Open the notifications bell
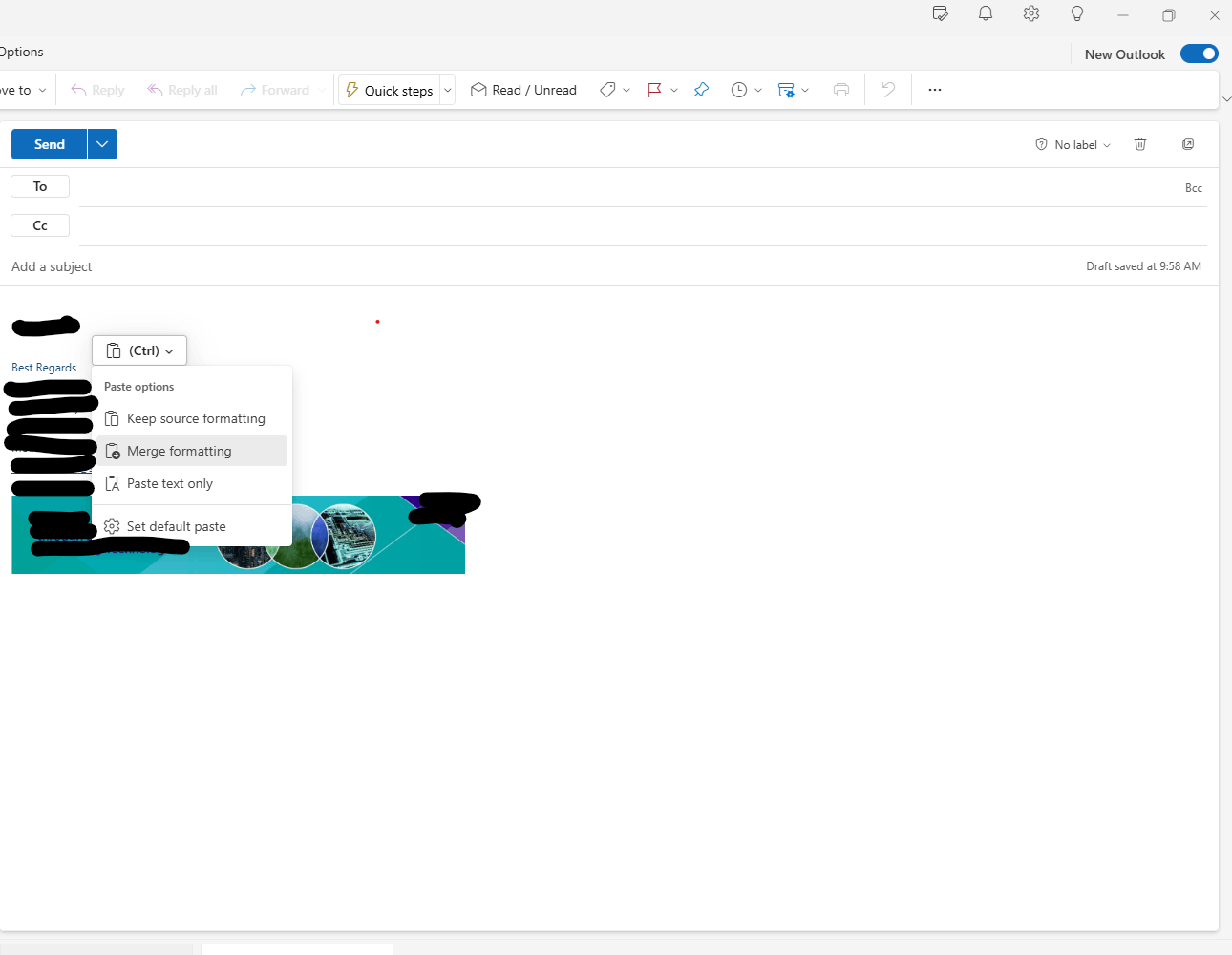The height and width of the screenshot is (955, 1232). [986, 13]
